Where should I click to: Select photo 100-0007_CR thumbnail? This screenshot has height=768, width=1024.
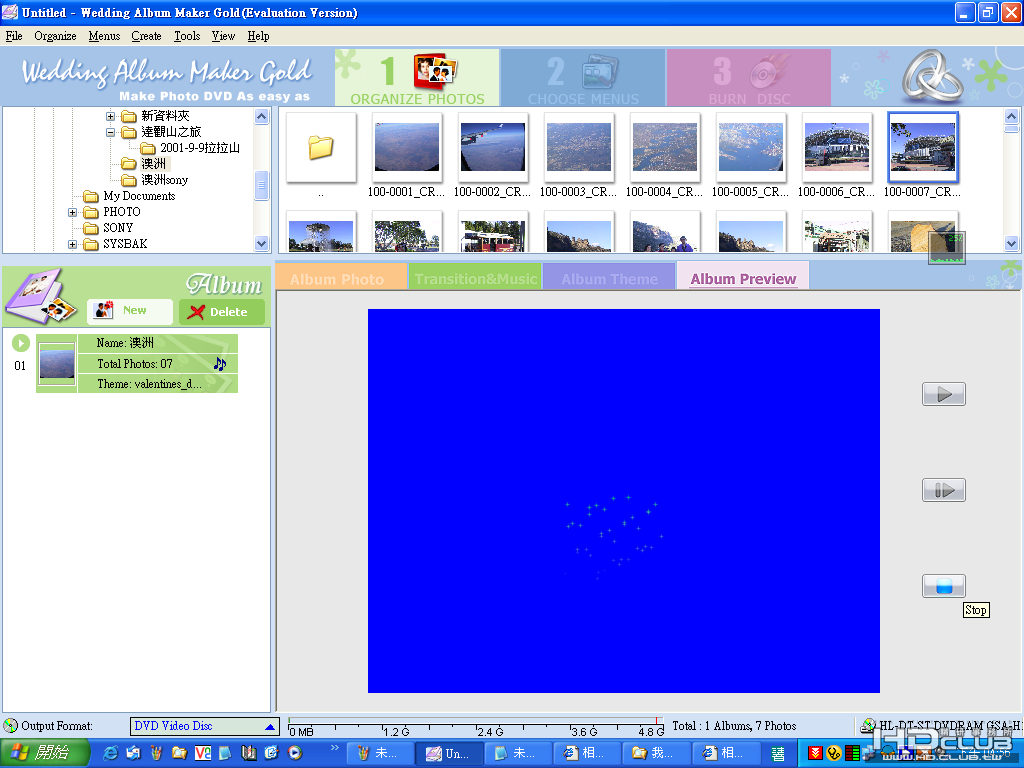tap(923, 148)
